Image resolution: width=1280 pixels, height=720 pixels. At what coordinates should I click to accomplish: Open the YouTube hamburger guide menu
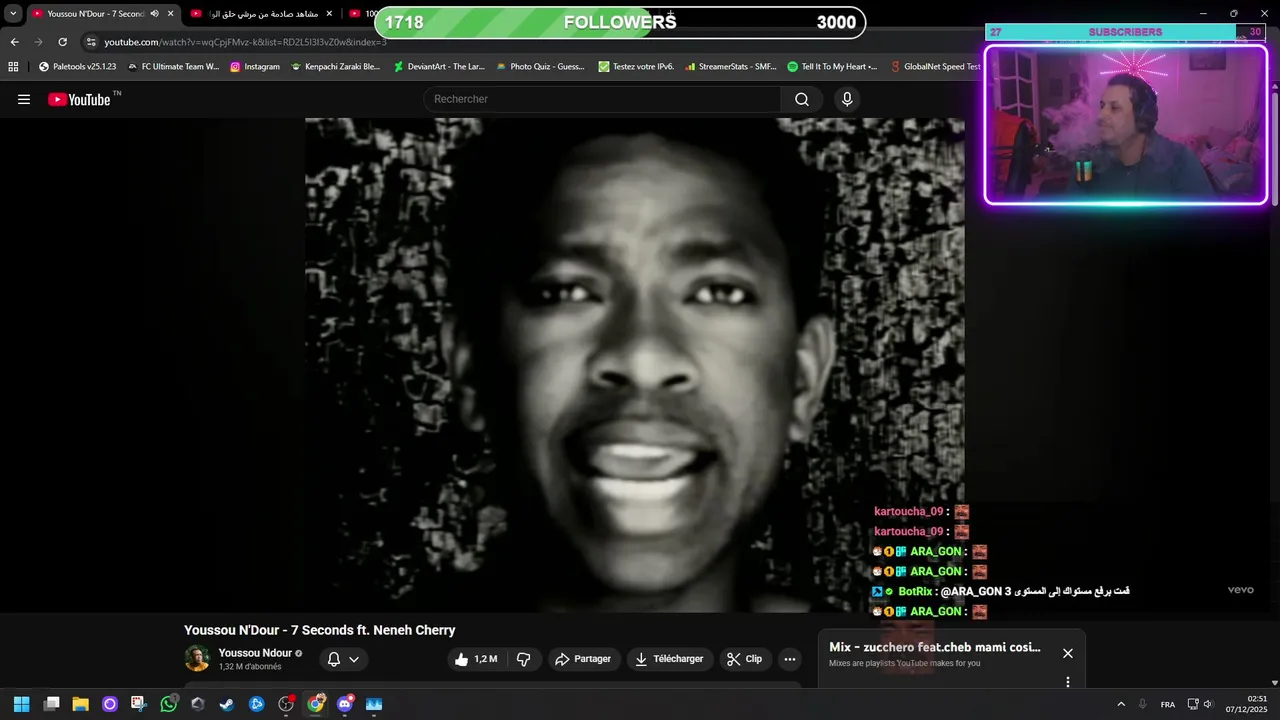[x=24, y=99]
